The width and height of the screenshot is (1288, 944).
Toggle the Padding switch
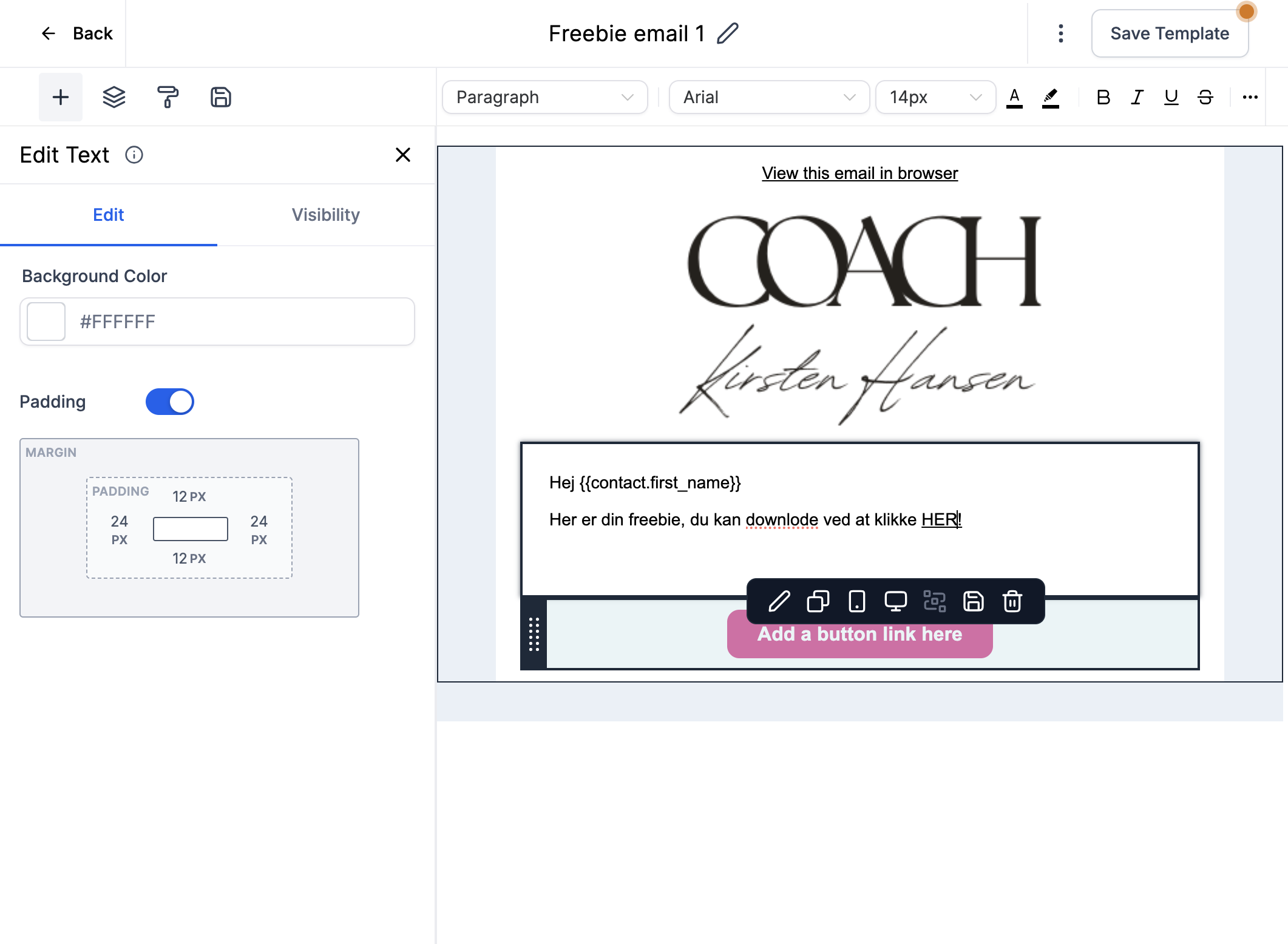(x=170, y=402)
